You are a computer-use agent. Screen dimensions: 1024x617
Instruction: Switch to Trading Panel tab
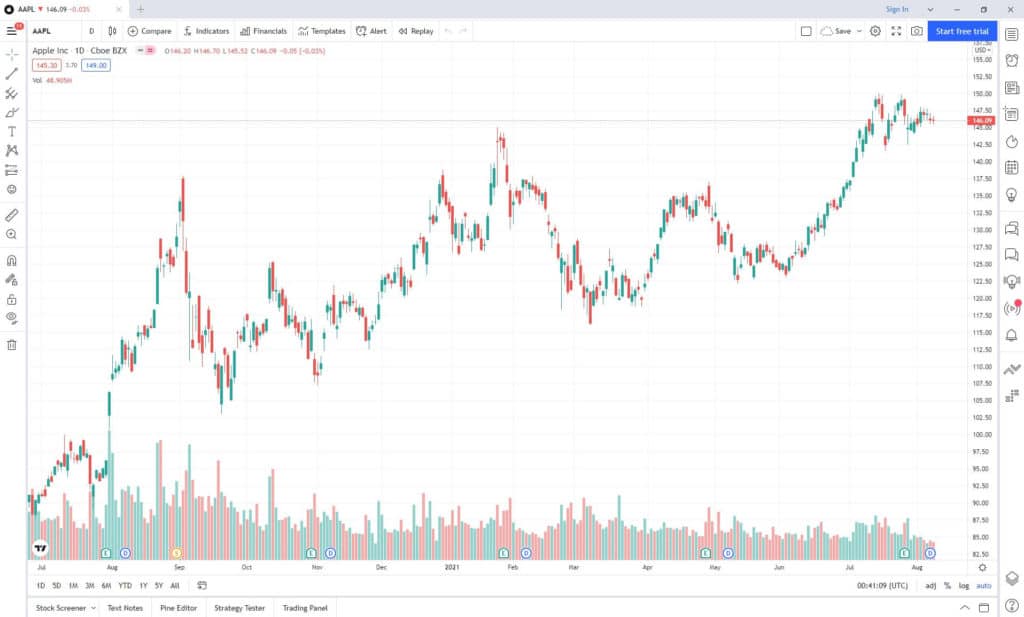(305, 608)
